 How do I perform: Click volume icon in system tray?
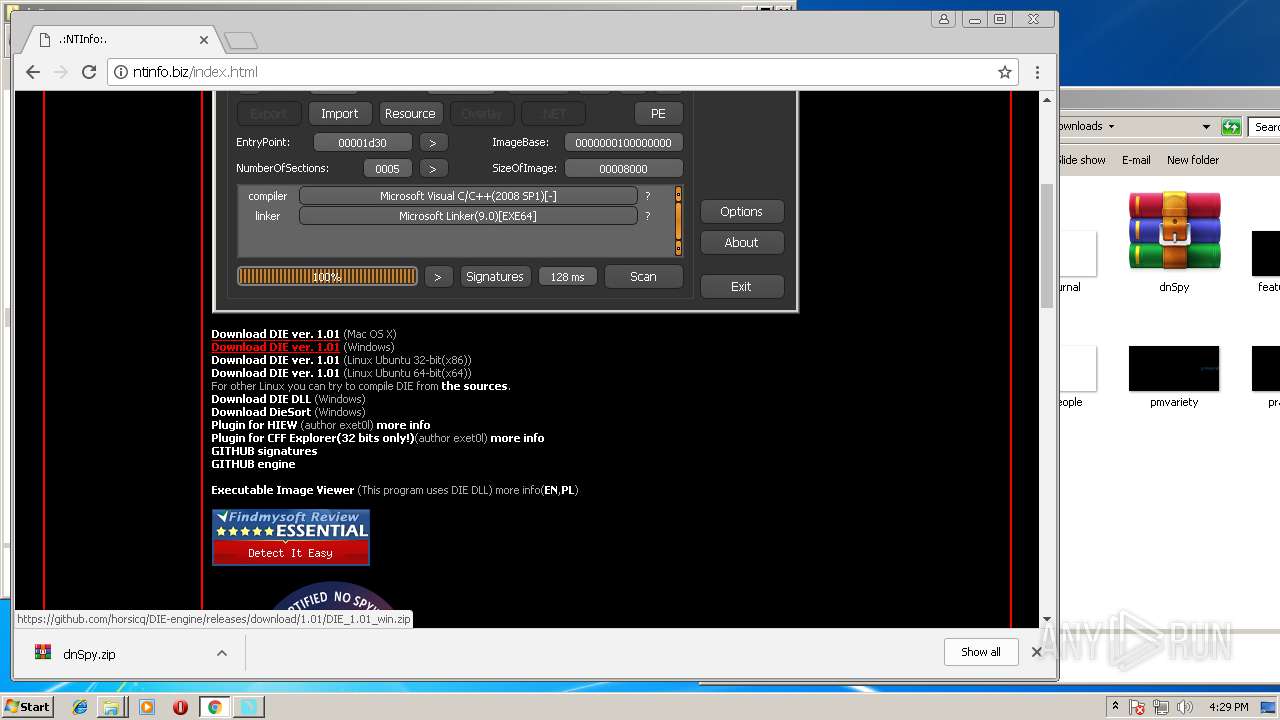point(1186,707)
